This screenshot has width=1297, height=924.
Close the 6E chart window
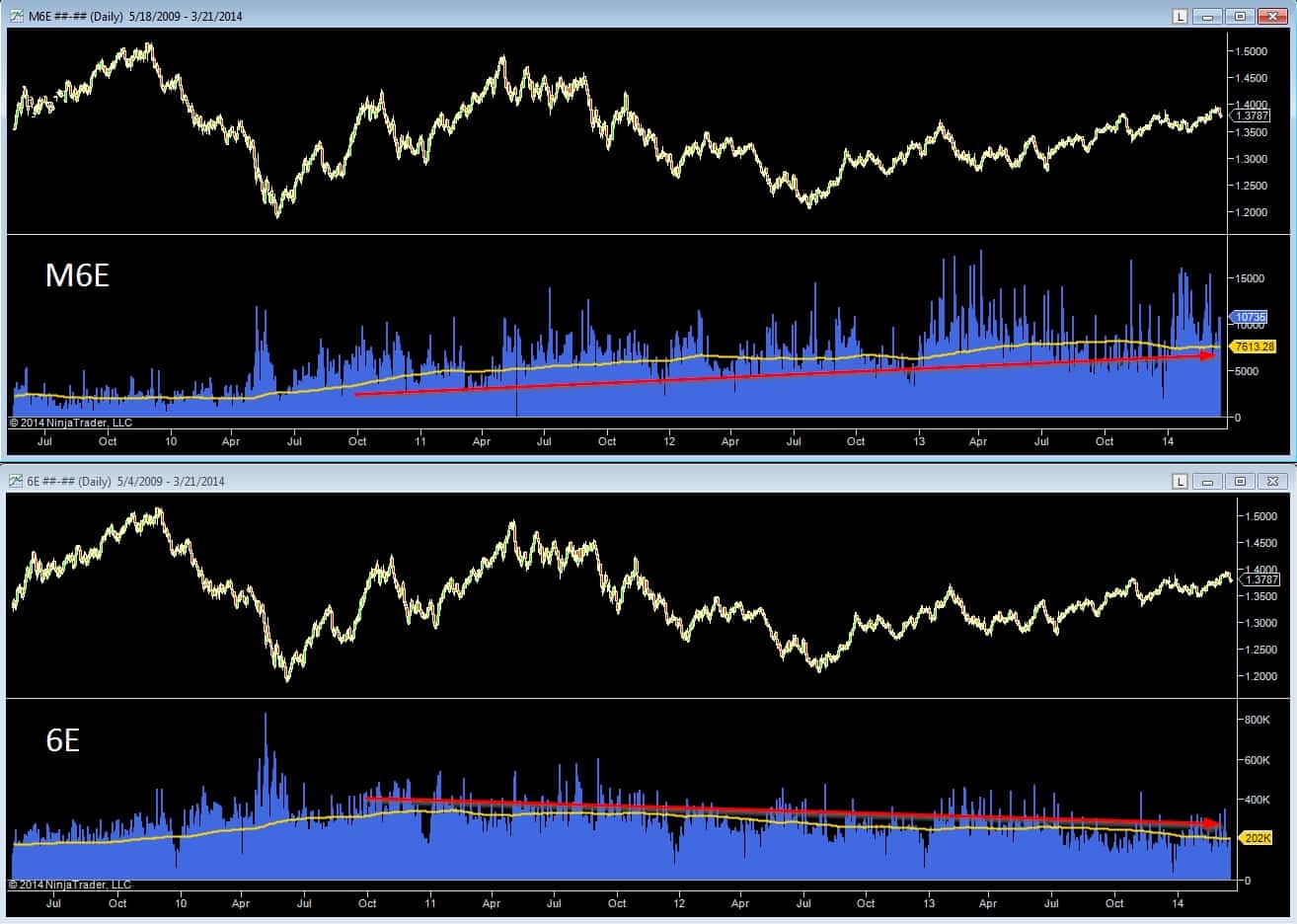point(1272,481)
